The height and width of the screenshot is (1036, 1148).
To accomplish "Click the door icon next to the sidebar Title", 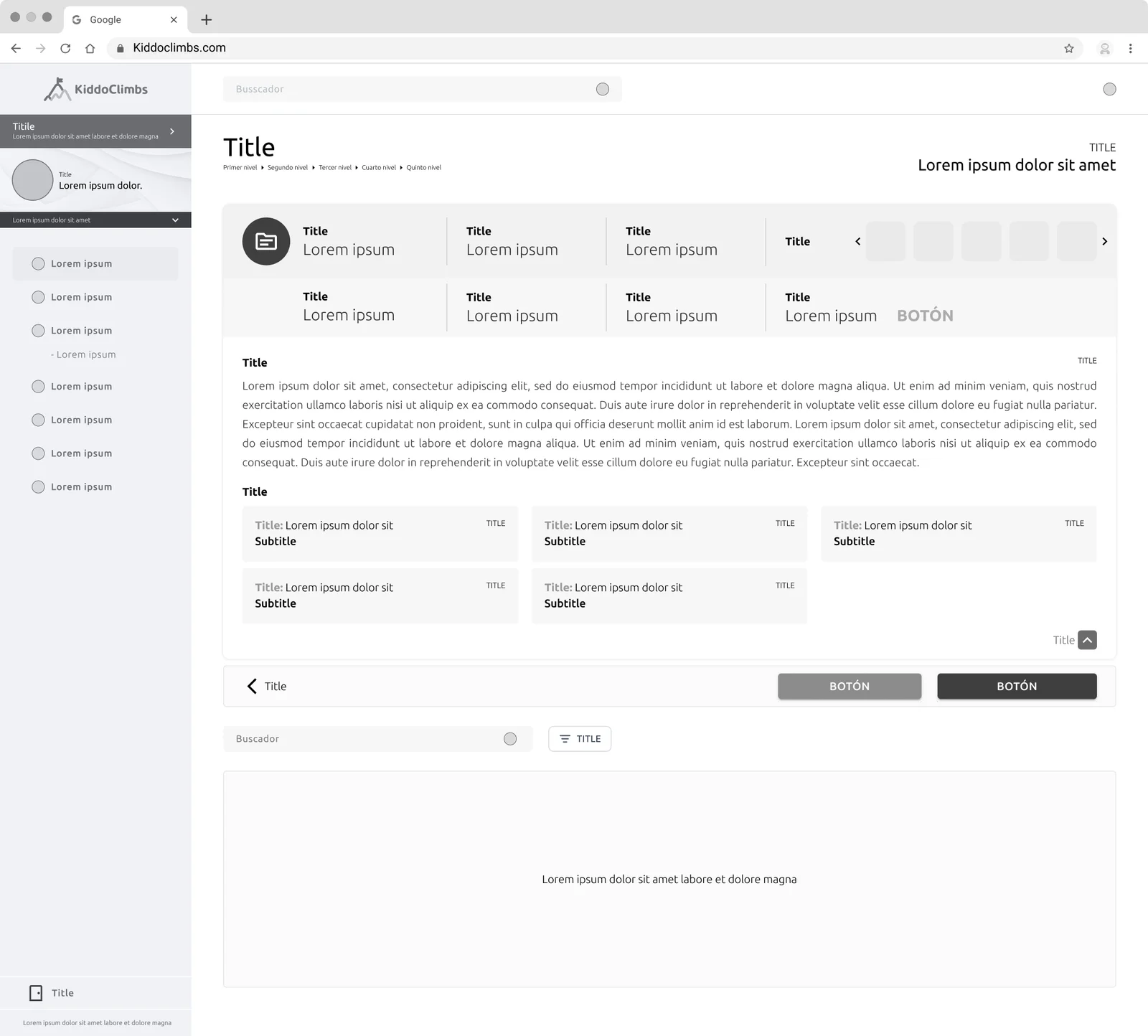I will point(36,993).
